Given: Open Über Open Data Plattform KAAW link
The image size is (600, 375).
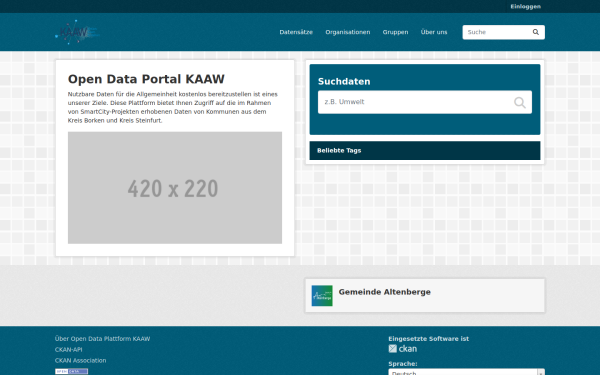Looking at the screenshot, I should pos(103,339).
